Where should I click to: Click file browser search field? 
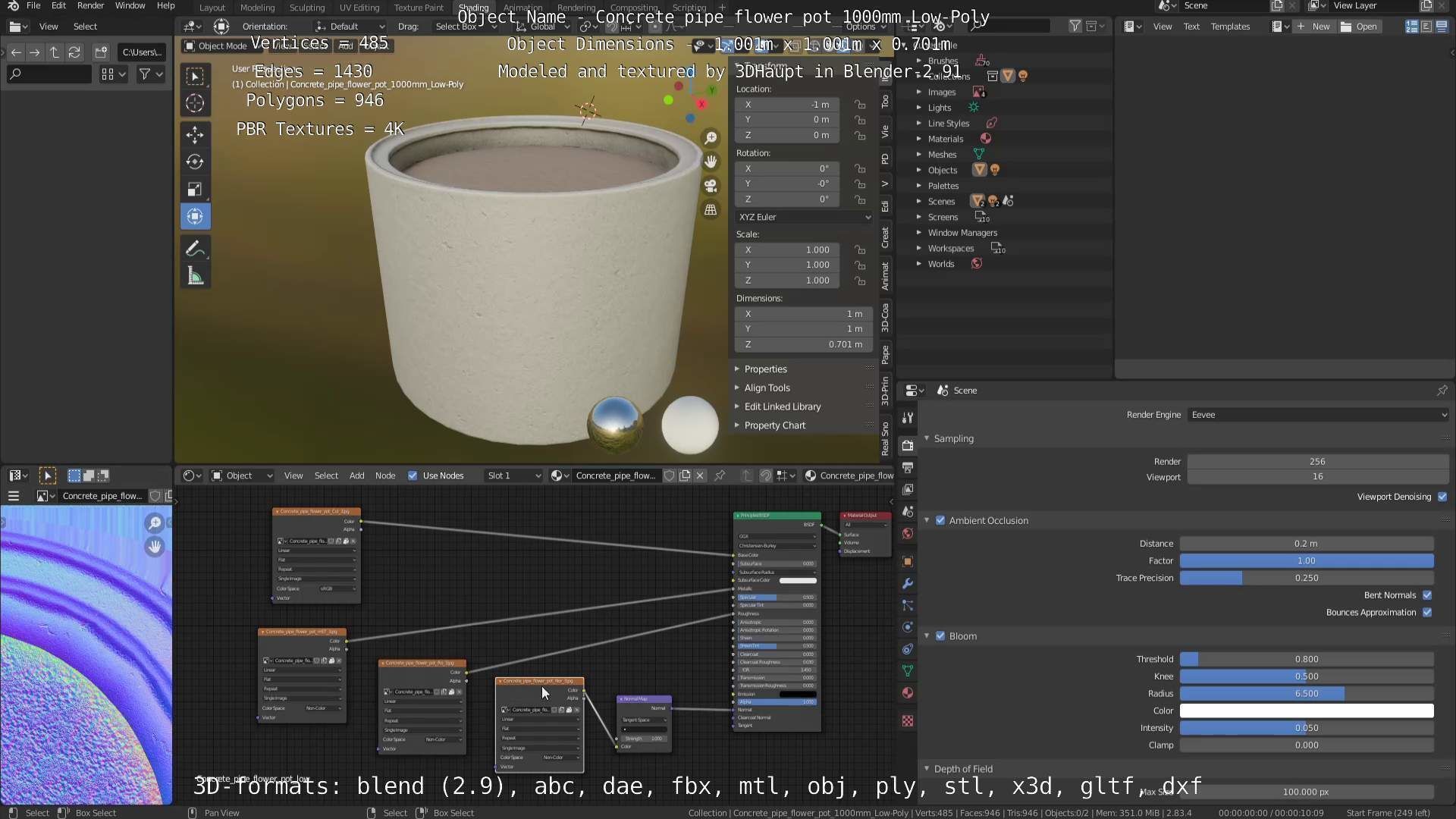click(49, 74)
